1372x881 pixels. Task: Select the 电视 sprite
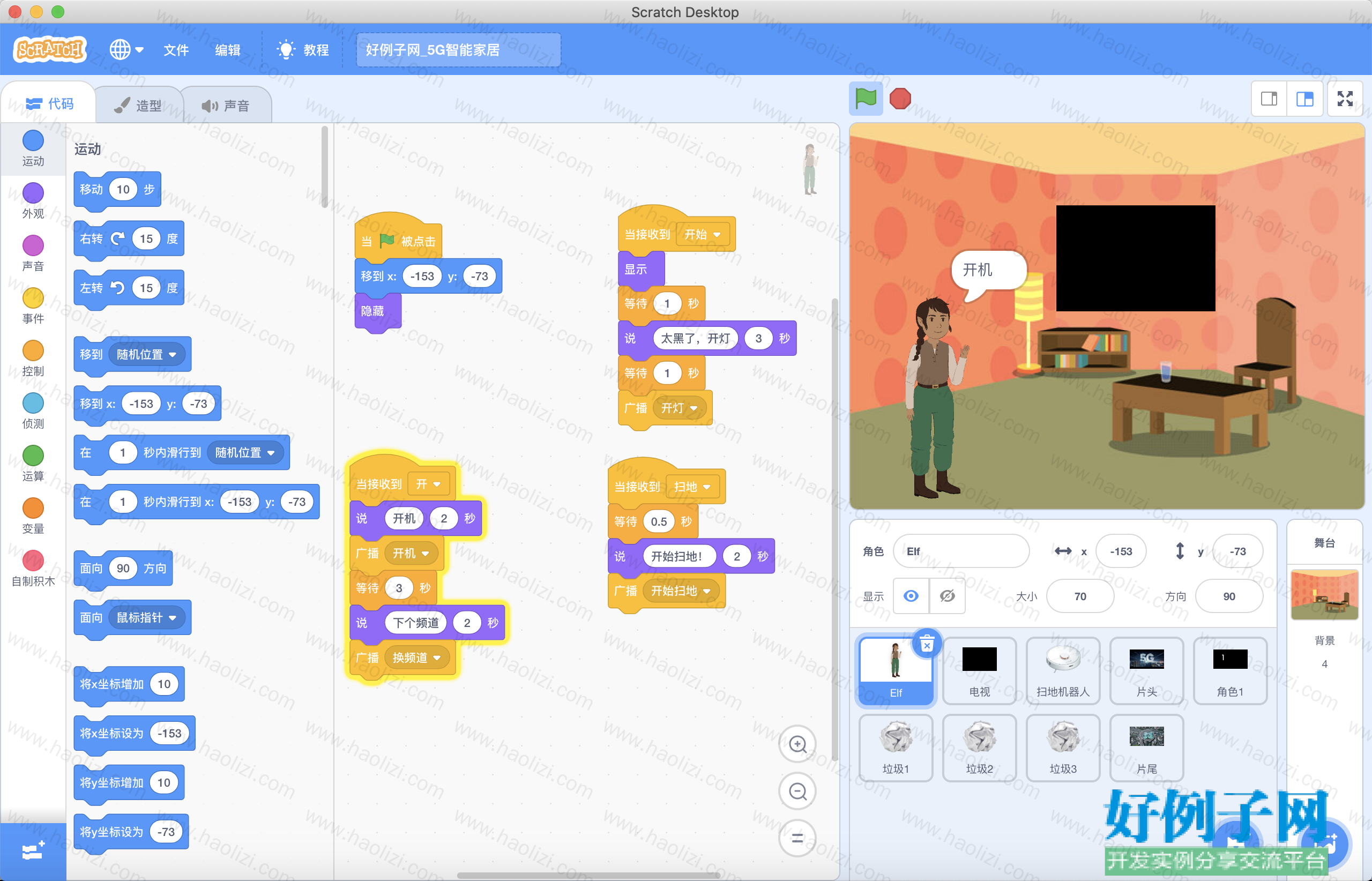[x=980, y=670]
